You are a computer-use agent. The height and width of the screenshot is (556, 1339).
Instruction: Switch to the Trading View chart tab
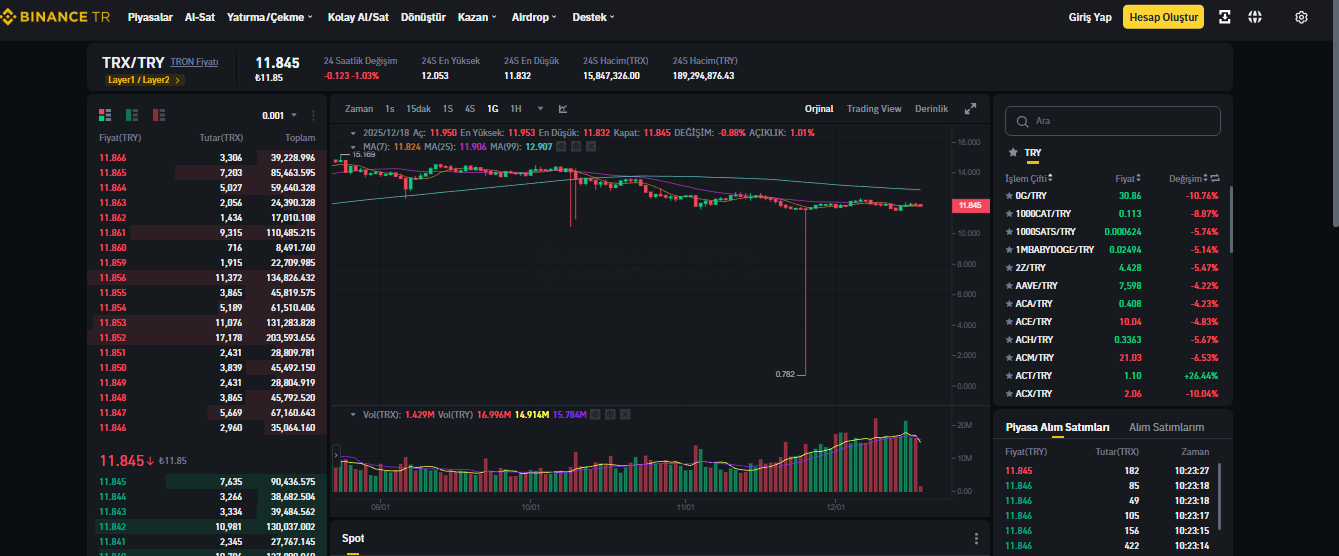(874, 108)
